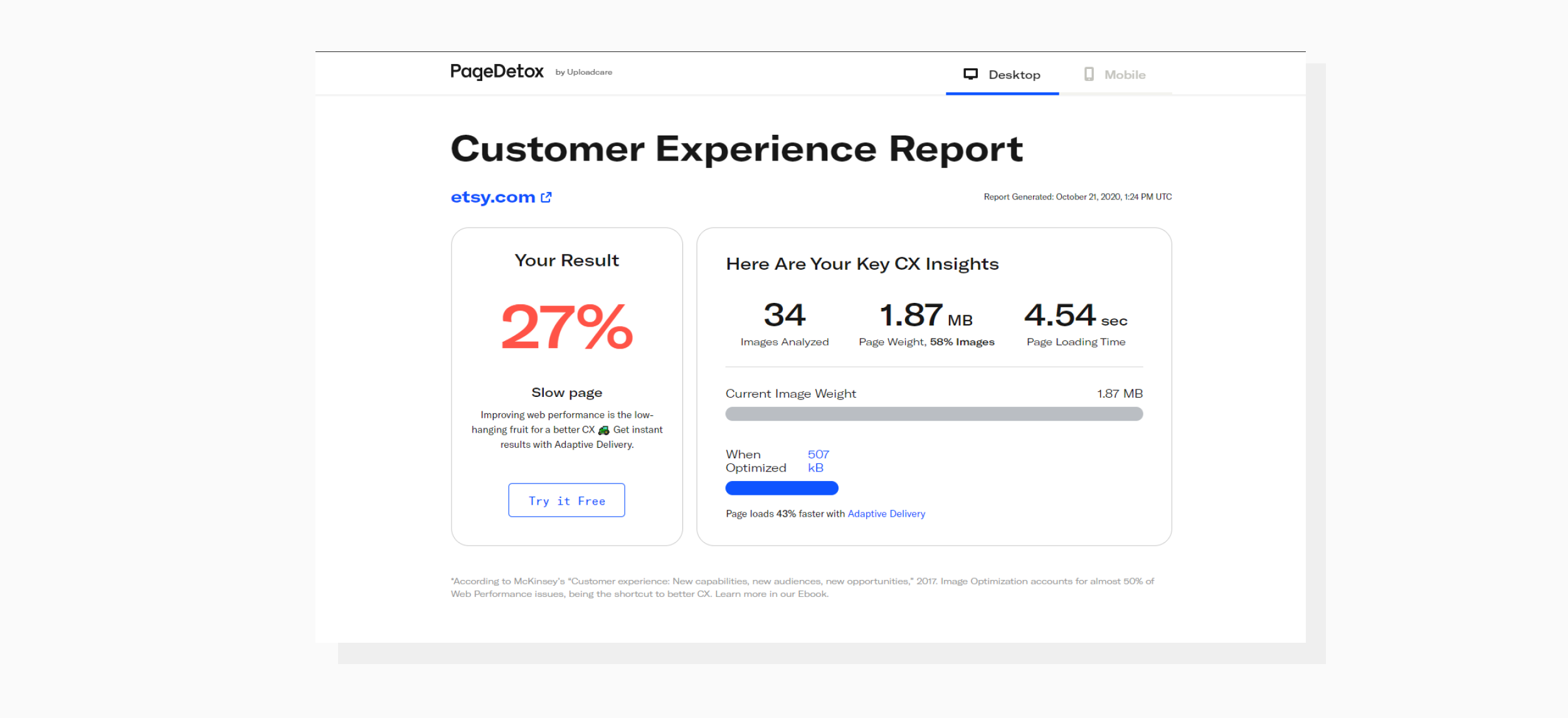Screen dimensions: 1568x718
Task: Click the 507 kB optimized value
Action: (x=817, y=461)
